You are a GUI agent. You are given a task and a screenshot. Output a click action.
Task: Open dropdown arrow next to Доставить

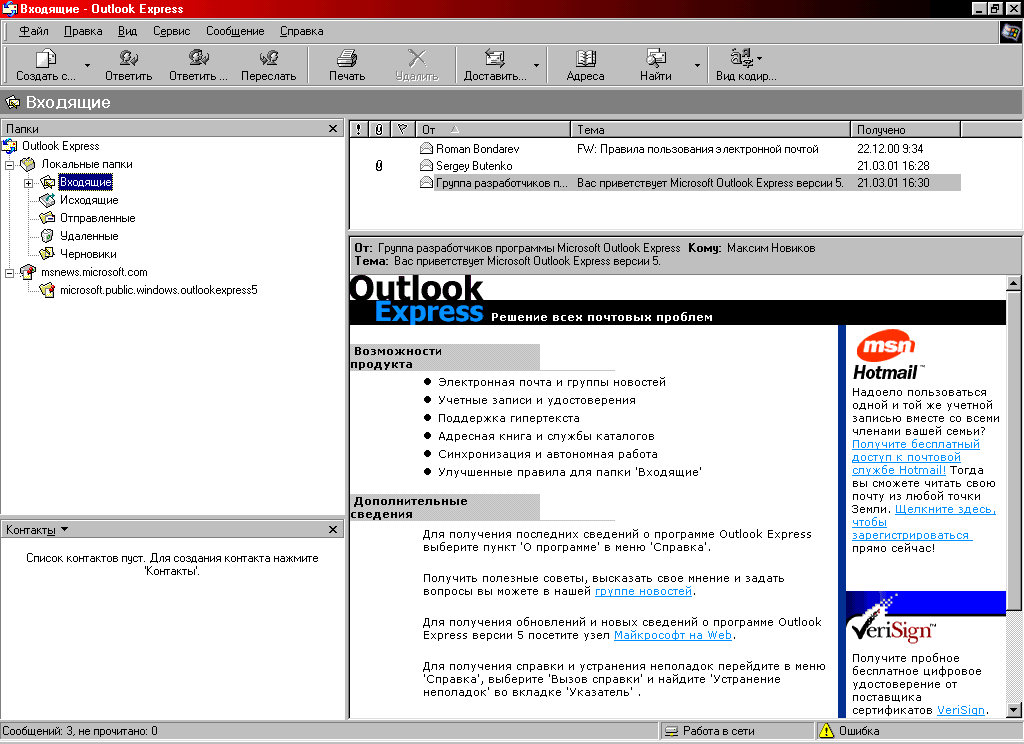(536, 65)
